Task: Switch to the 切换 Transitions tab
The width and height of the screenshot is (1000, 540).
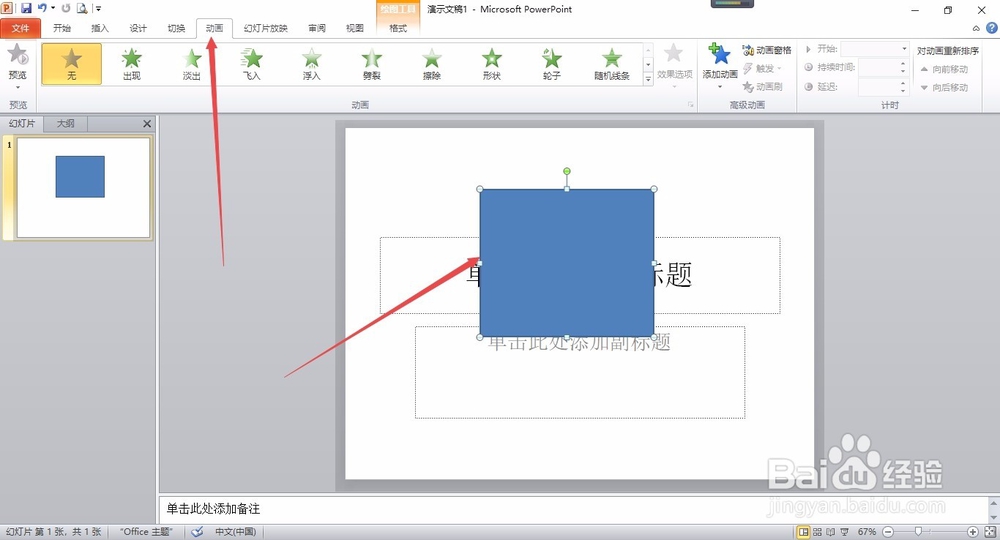Action: [x=177, y=28]
